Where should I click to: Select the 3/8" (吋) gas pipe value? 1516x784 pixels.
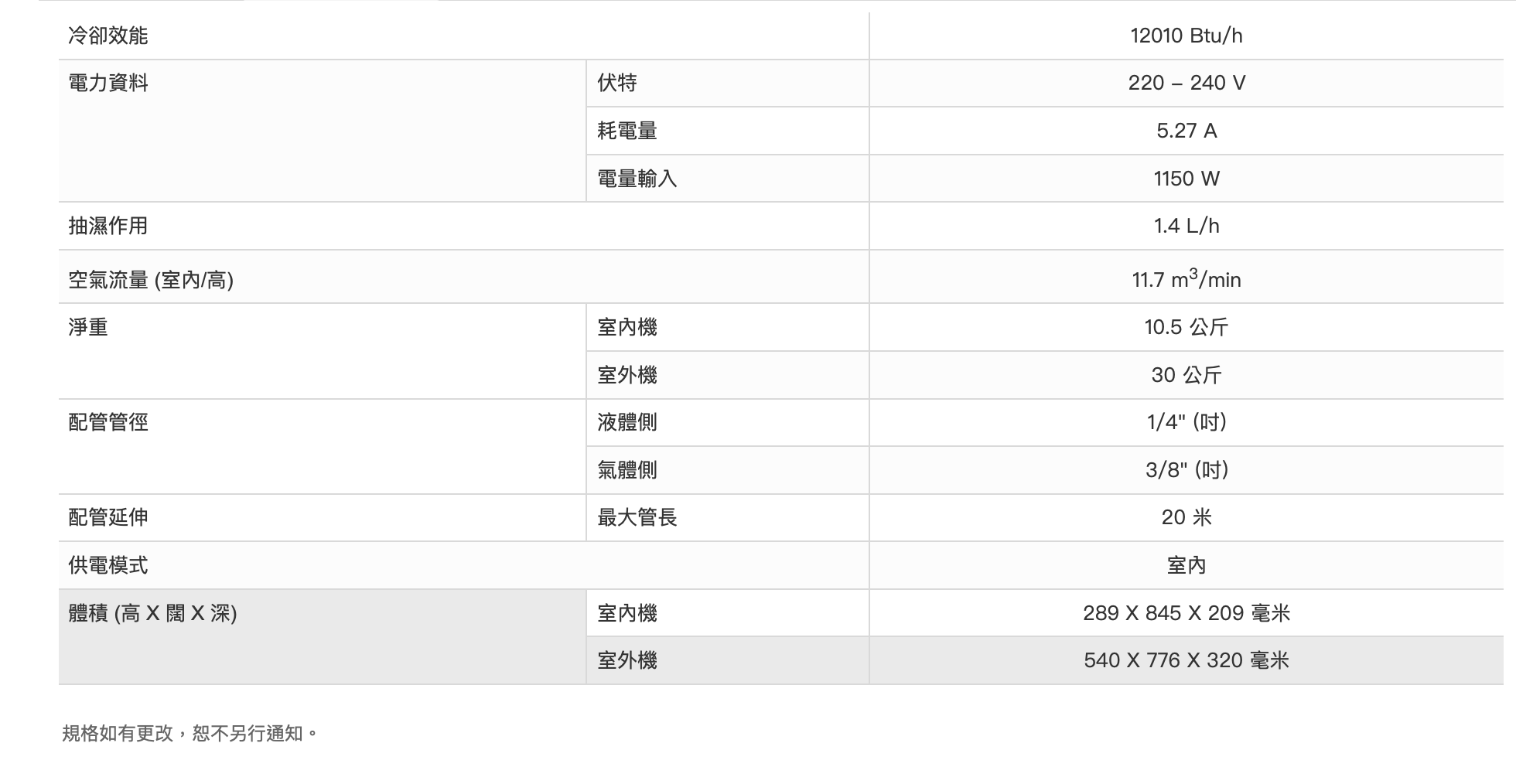pyautogui.click(x=1186, y=470)
